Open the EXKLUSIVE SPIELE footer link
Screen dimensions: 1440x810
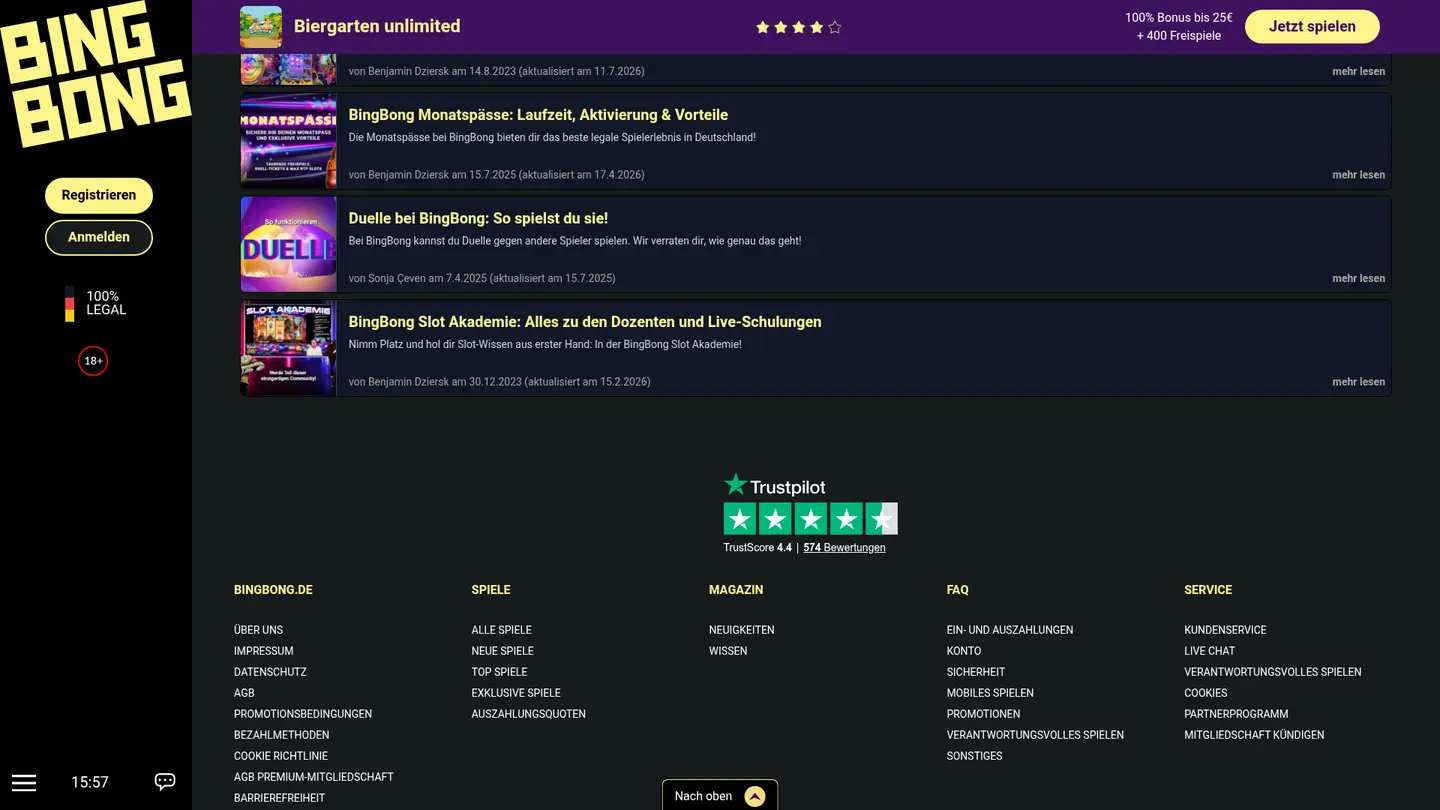tap(516, 693)
